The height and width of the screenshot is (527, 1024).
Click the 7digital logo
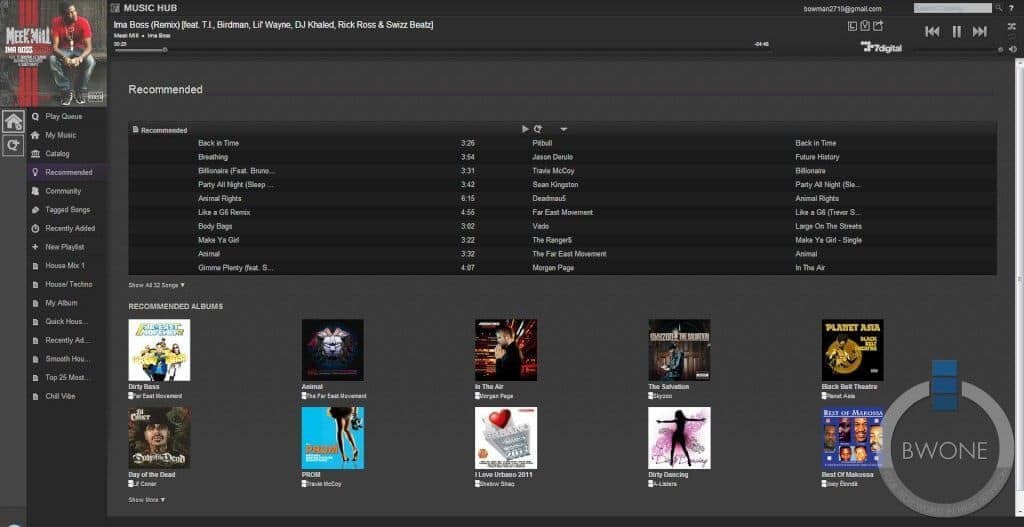click(881, 47)
